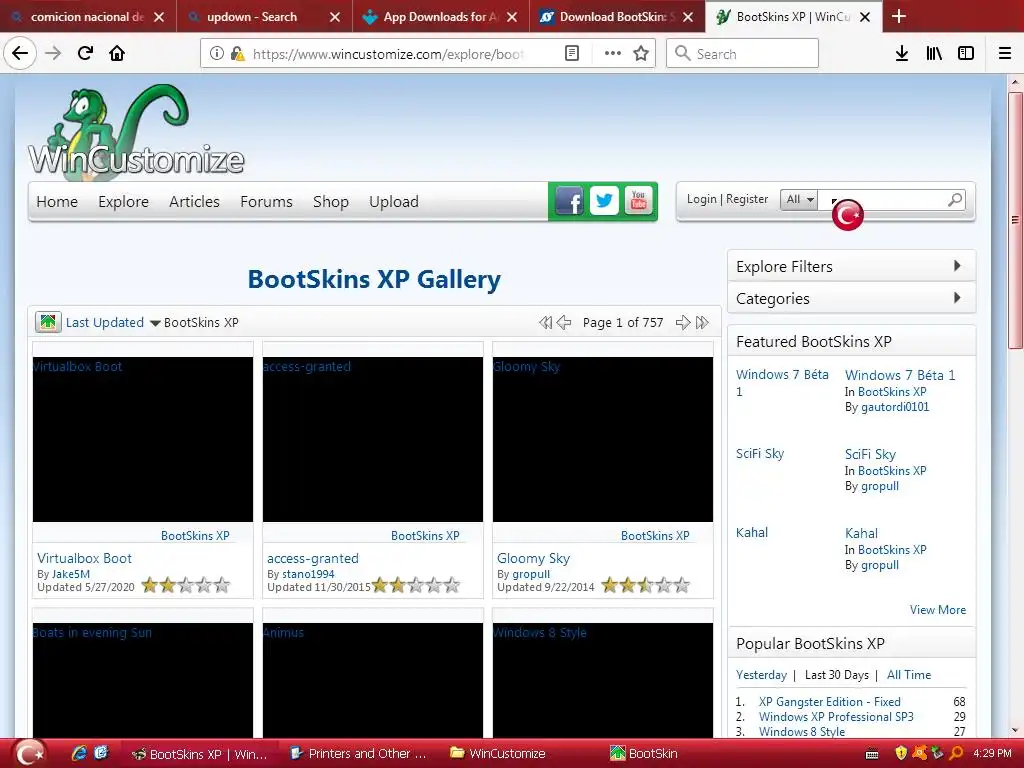
Task: Open the search tray icon in taskbar
Action: [957, 754]
